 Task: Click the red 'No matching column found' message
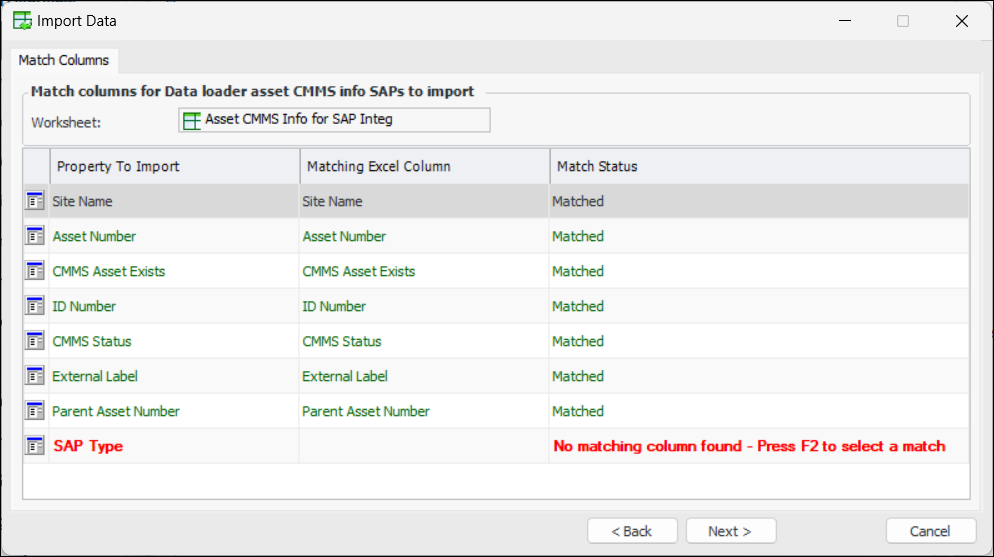(749, 446)
